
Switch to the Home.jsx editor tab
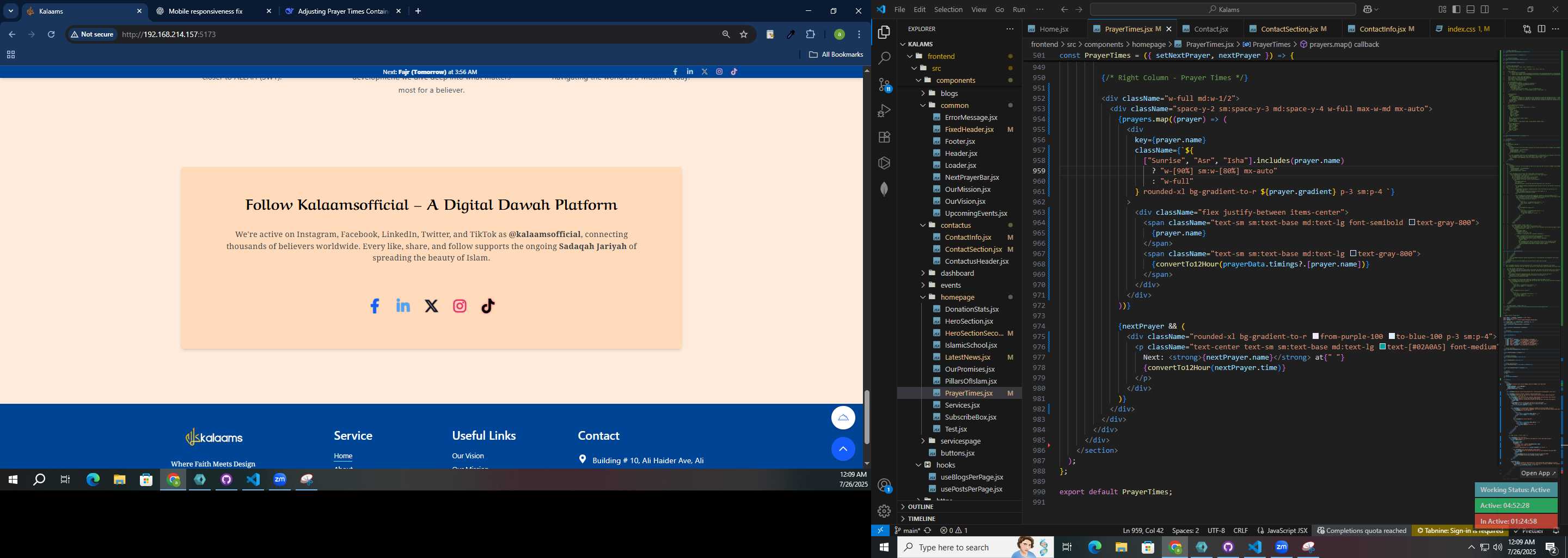pyautogui.click(x=1053, y=29)
